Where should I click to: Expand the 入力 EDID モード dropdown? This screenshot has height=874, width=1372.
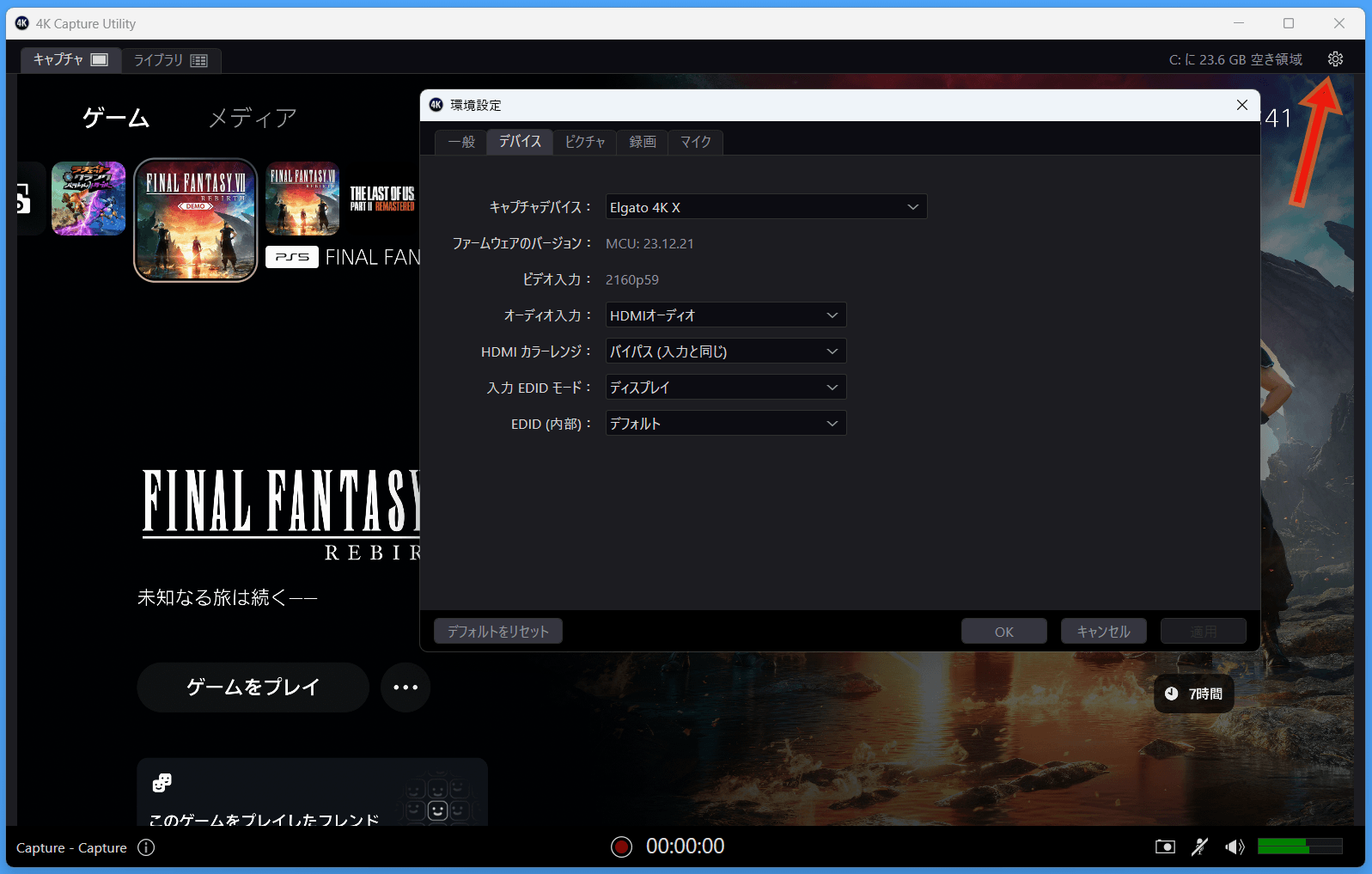pyautogui.click(x=726, y=388)
